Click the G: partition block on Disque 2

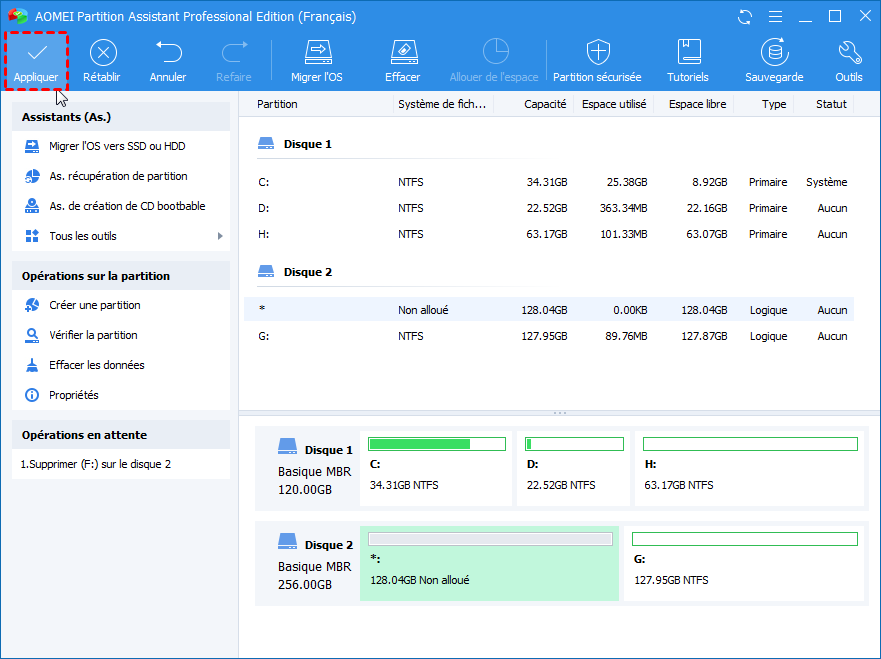pyautogui.click(x=744, y=565)
